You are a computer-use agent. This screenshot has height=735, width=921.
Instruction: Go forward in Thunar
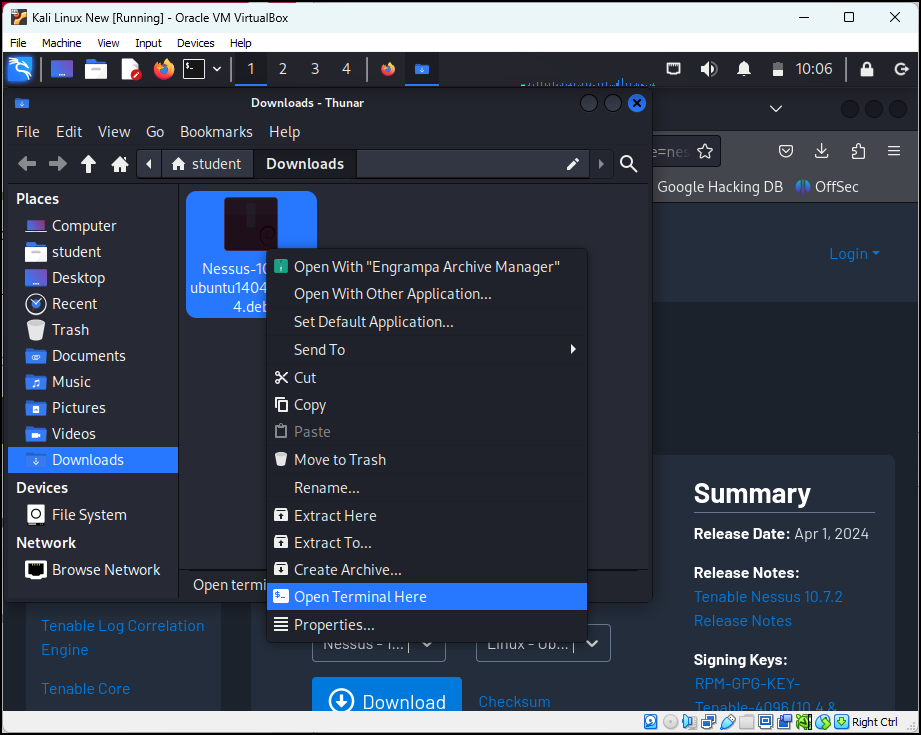pos(58,164)
